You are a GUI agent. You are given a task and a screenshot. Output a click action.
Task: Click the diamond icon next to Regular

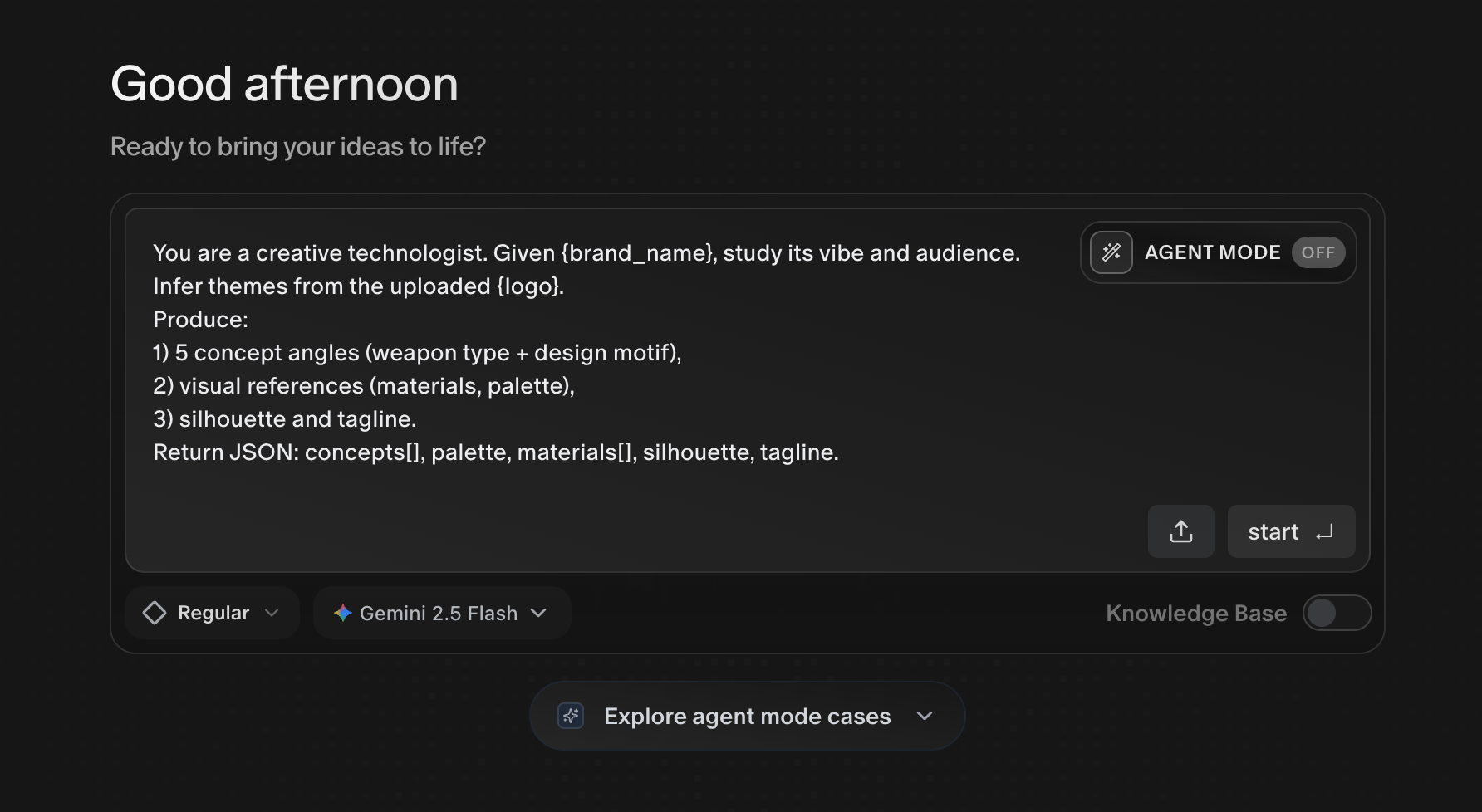155,613
